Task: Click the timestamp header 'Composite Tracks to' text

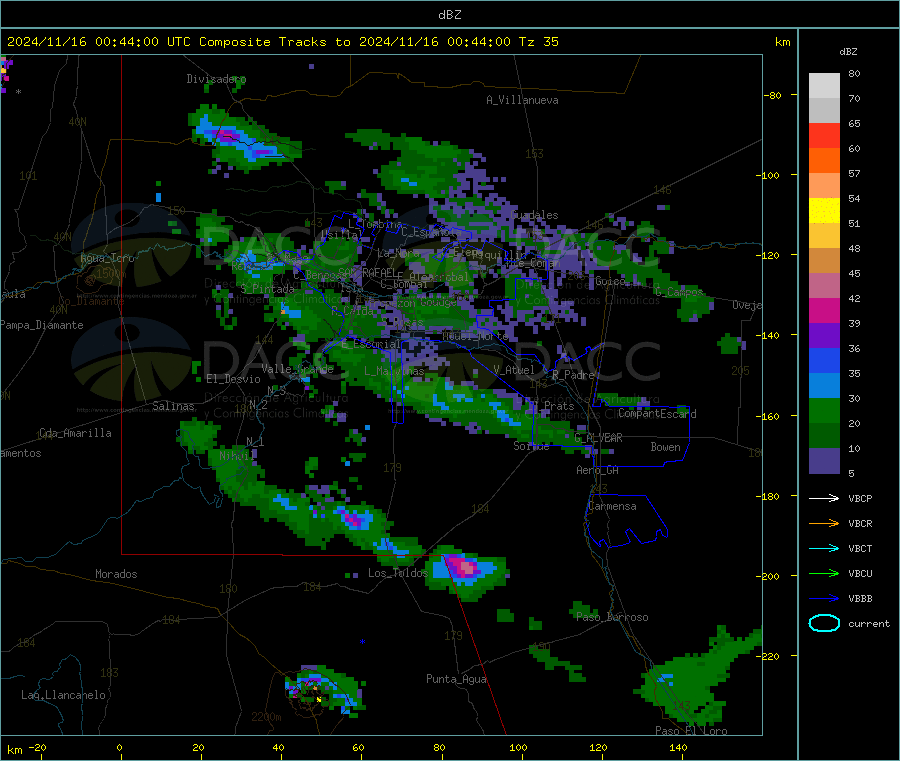Action: click(x=274, y=42)
